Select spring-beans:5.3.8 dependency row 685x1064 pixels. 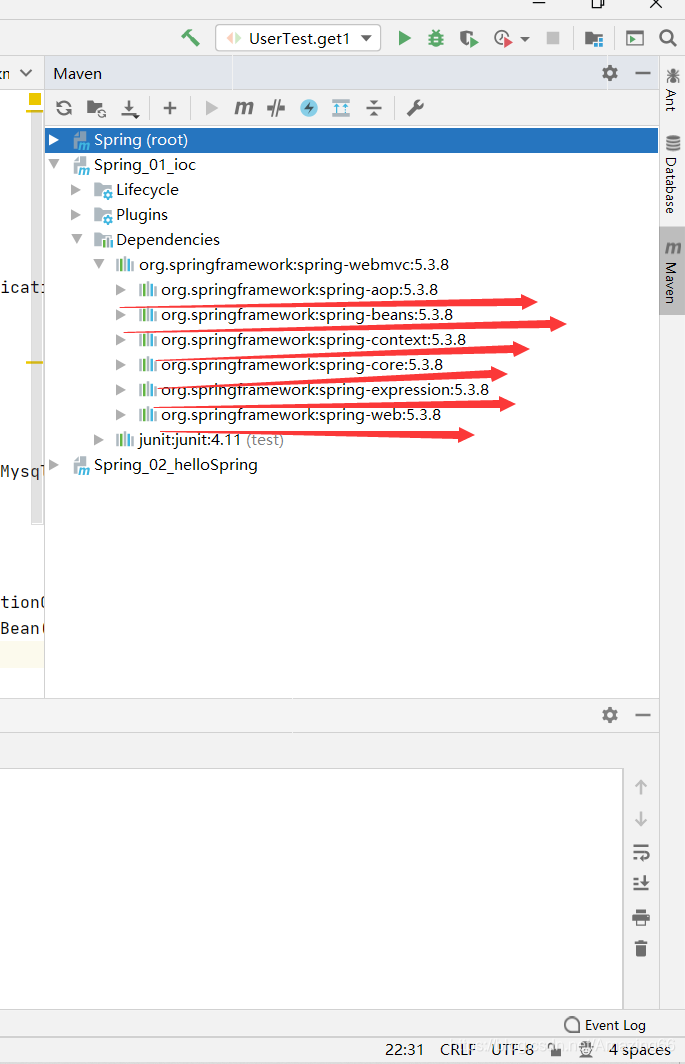click(x=307, y=314)
